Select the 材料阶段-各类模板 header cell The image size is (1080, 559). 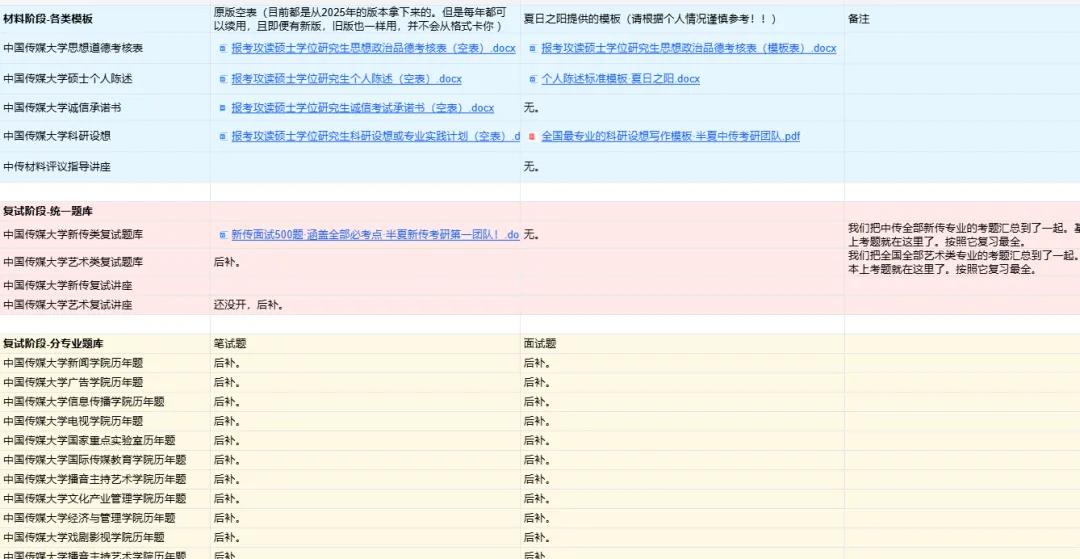[105, 19]
